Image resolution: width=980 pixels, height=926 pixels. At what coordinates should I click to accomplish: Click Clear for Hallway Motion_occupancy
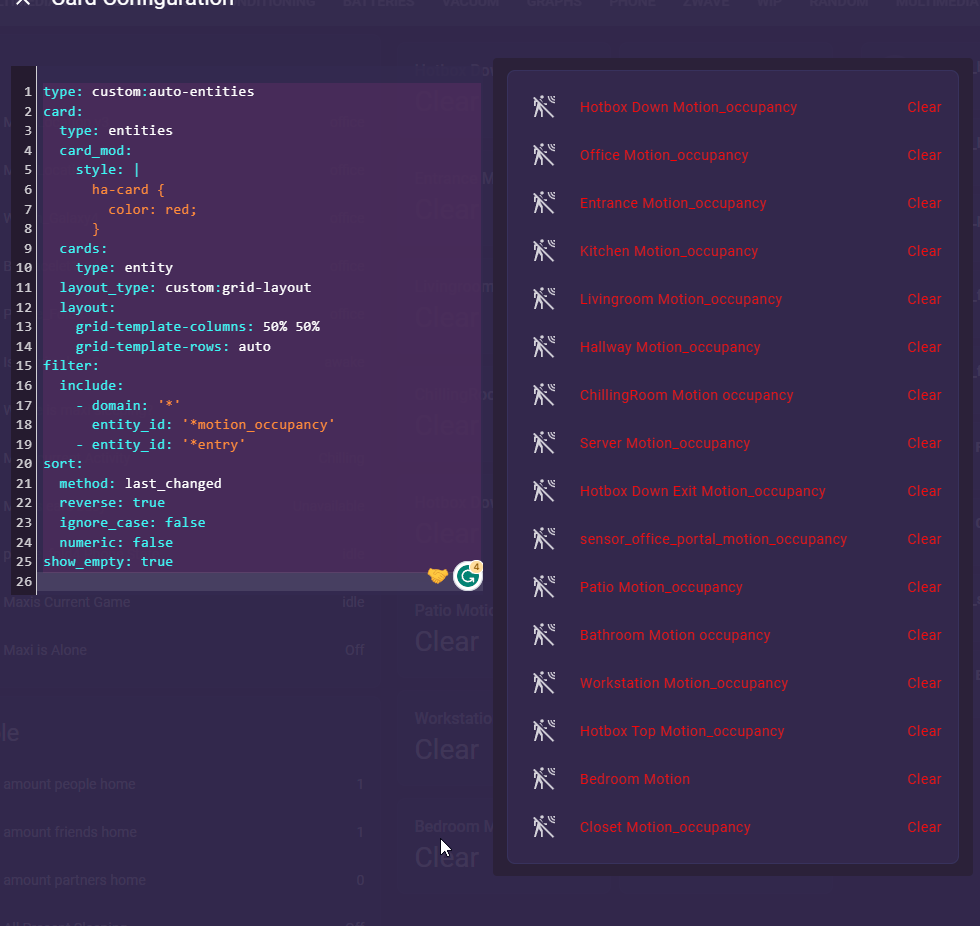923,346
